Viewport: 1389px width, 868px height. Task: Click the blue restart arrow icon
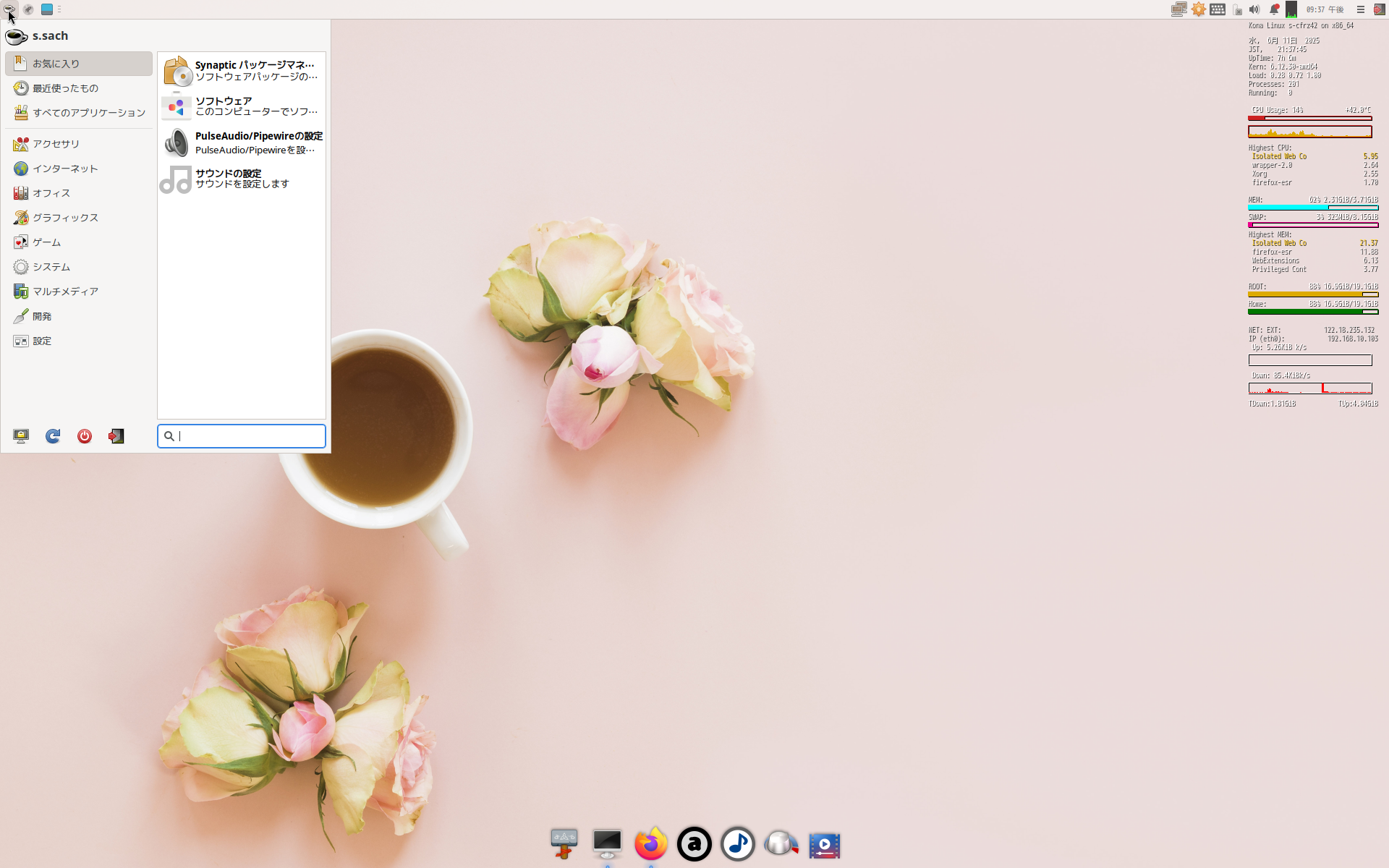53,436
